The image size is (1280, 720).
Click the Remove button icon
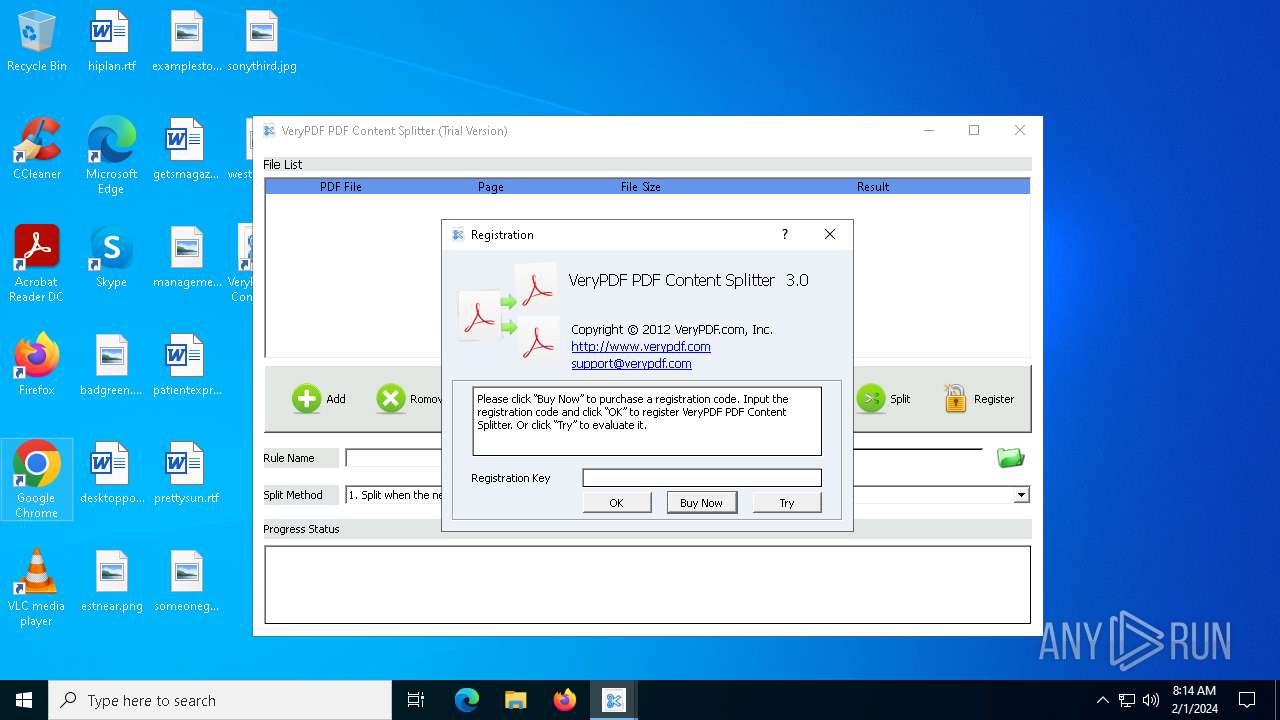click(x=391, y=399)
